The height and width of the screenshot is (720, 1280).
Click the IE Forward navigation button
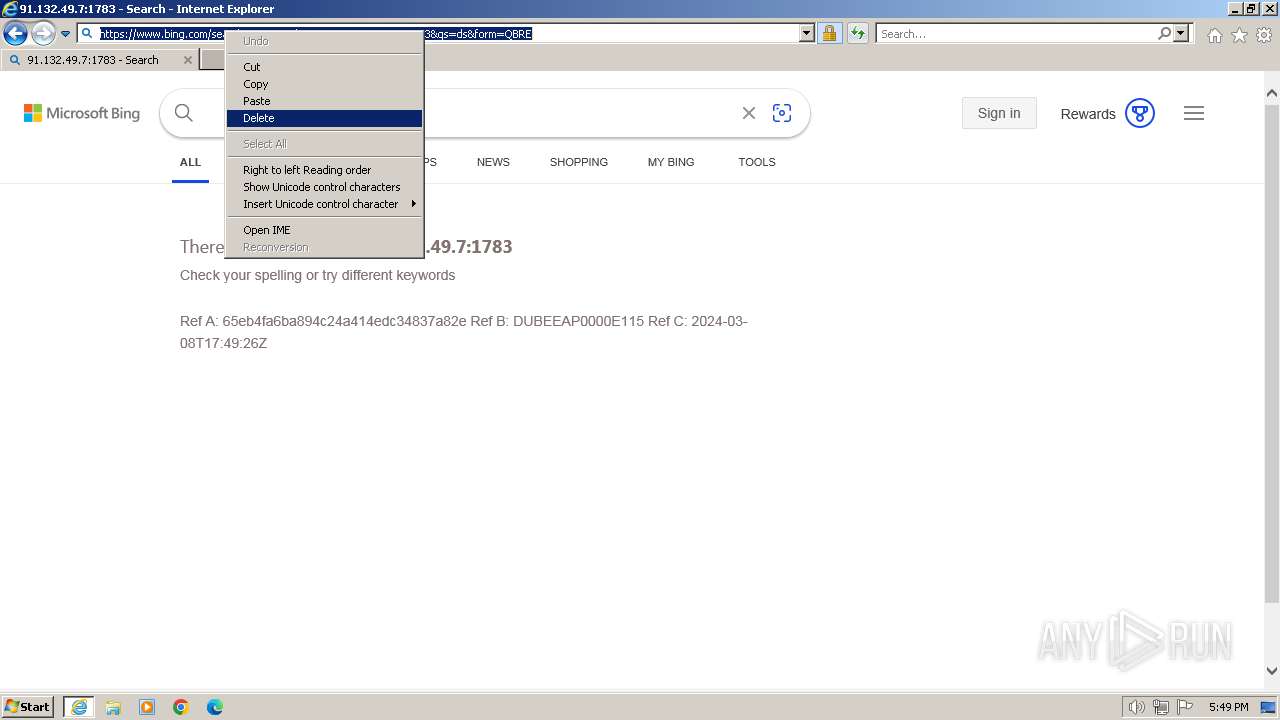[x=42, y=33]
